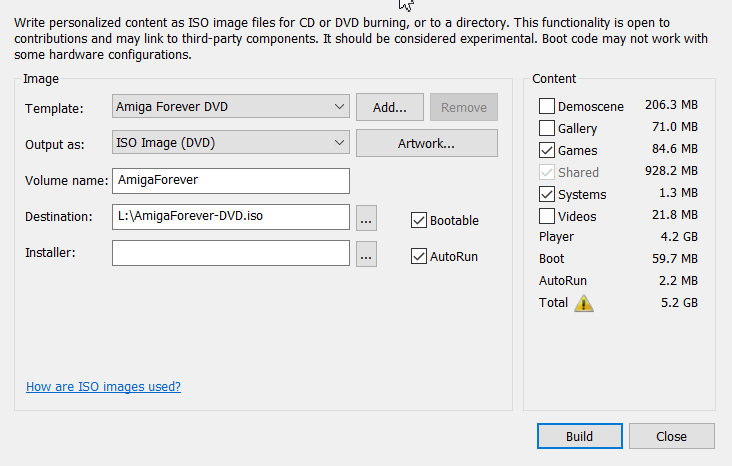Click the '928.2 MB' Shared size
The height and width of the screenshot is (466, 732).
(x=671, y=171)
